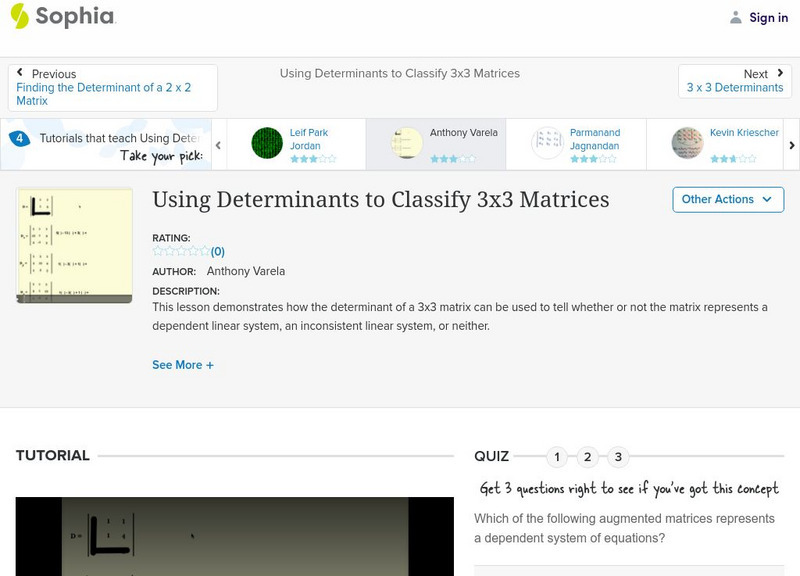Image resolution: width=800 pixels, height=576 pixels.
Task: Click star rating under Parmanand Jagnandan
Action: coord(593,159)
